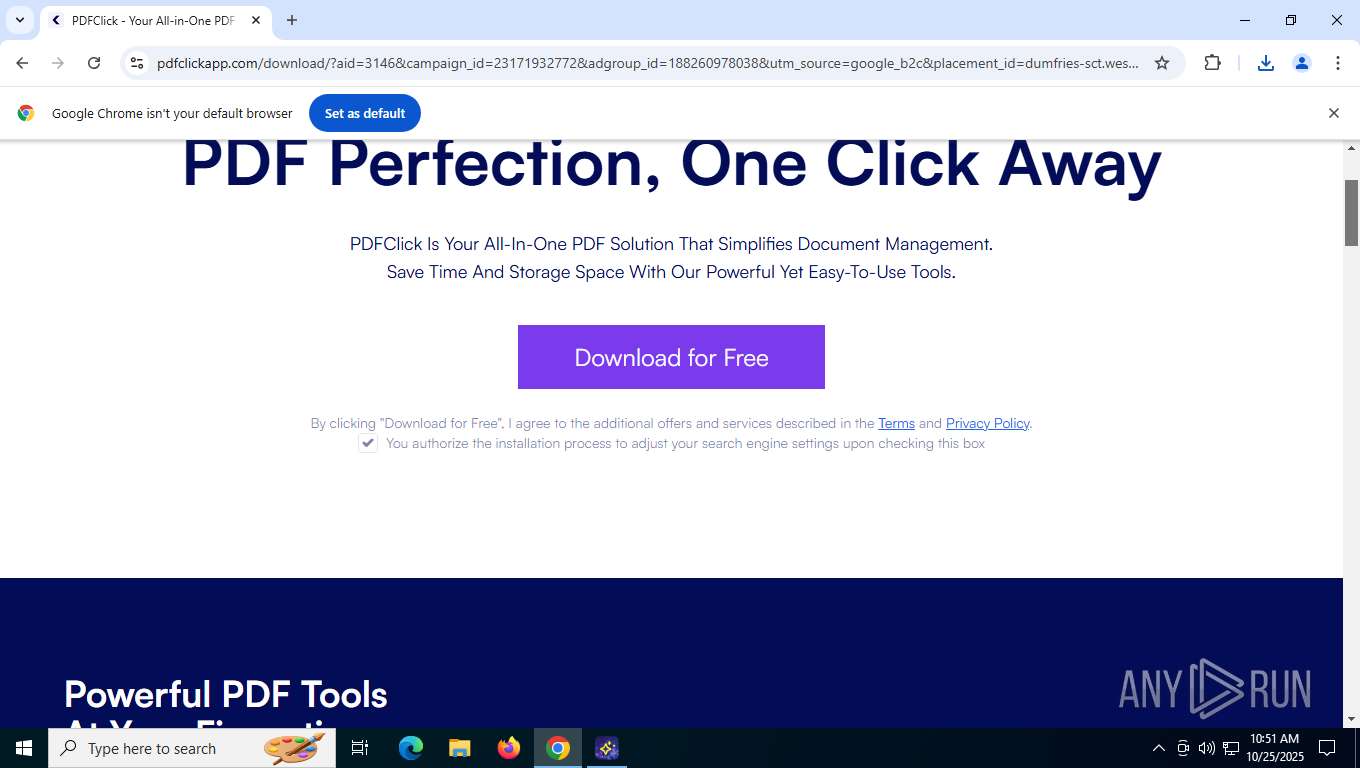The width and height of the screenshot is (1360, 768).
Task: Select the PDFClick browser tab
Action: point(153,20)
